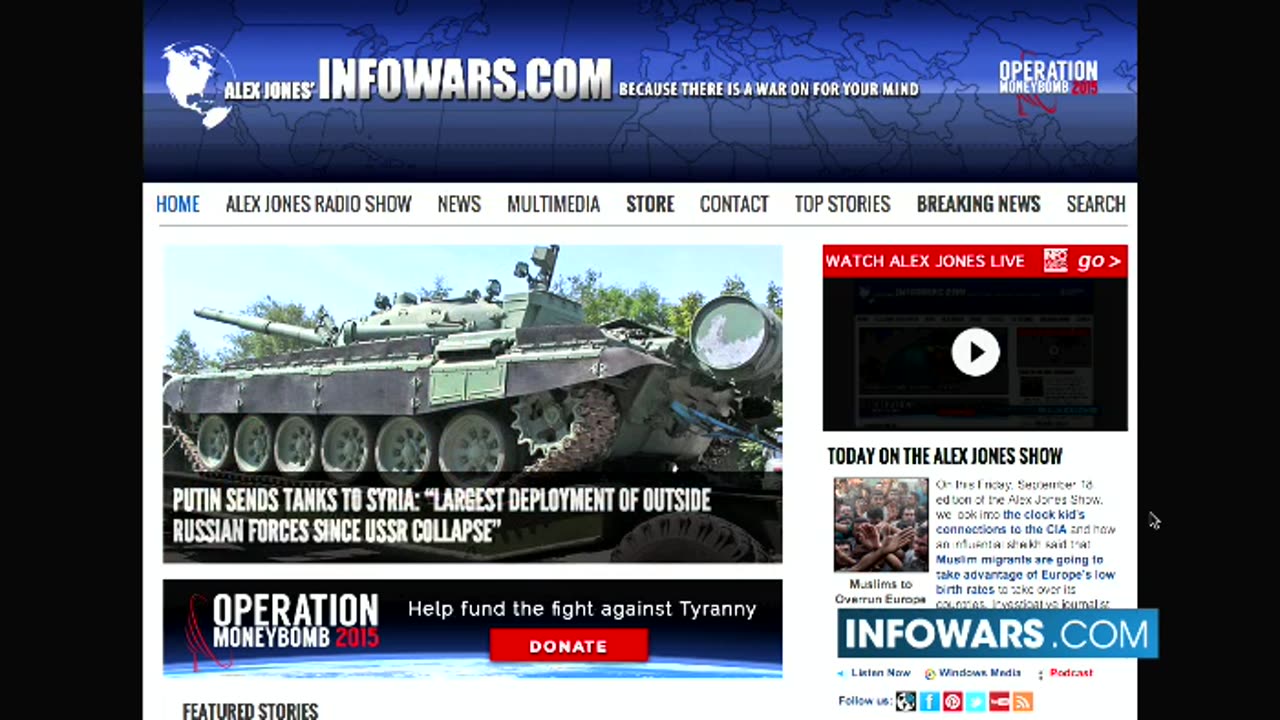Click the Watch Alex Jones Live label
Viewport: 1280px width, 720px height.
point(925,261)
